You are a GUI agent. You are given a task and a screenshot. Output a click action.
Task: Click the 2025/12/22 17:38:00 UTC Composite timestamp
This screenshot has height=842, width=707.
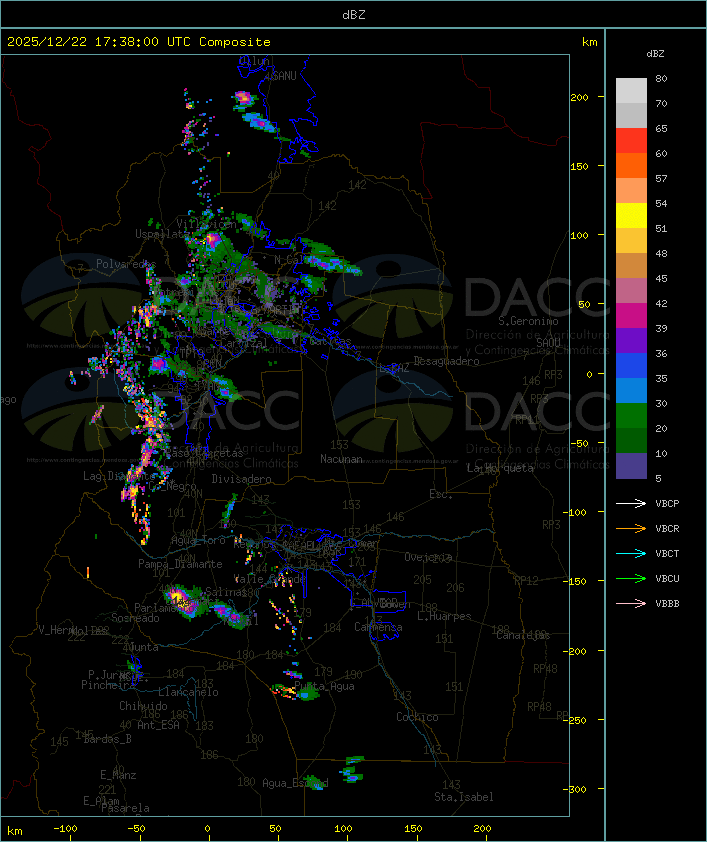pos(139,41)
